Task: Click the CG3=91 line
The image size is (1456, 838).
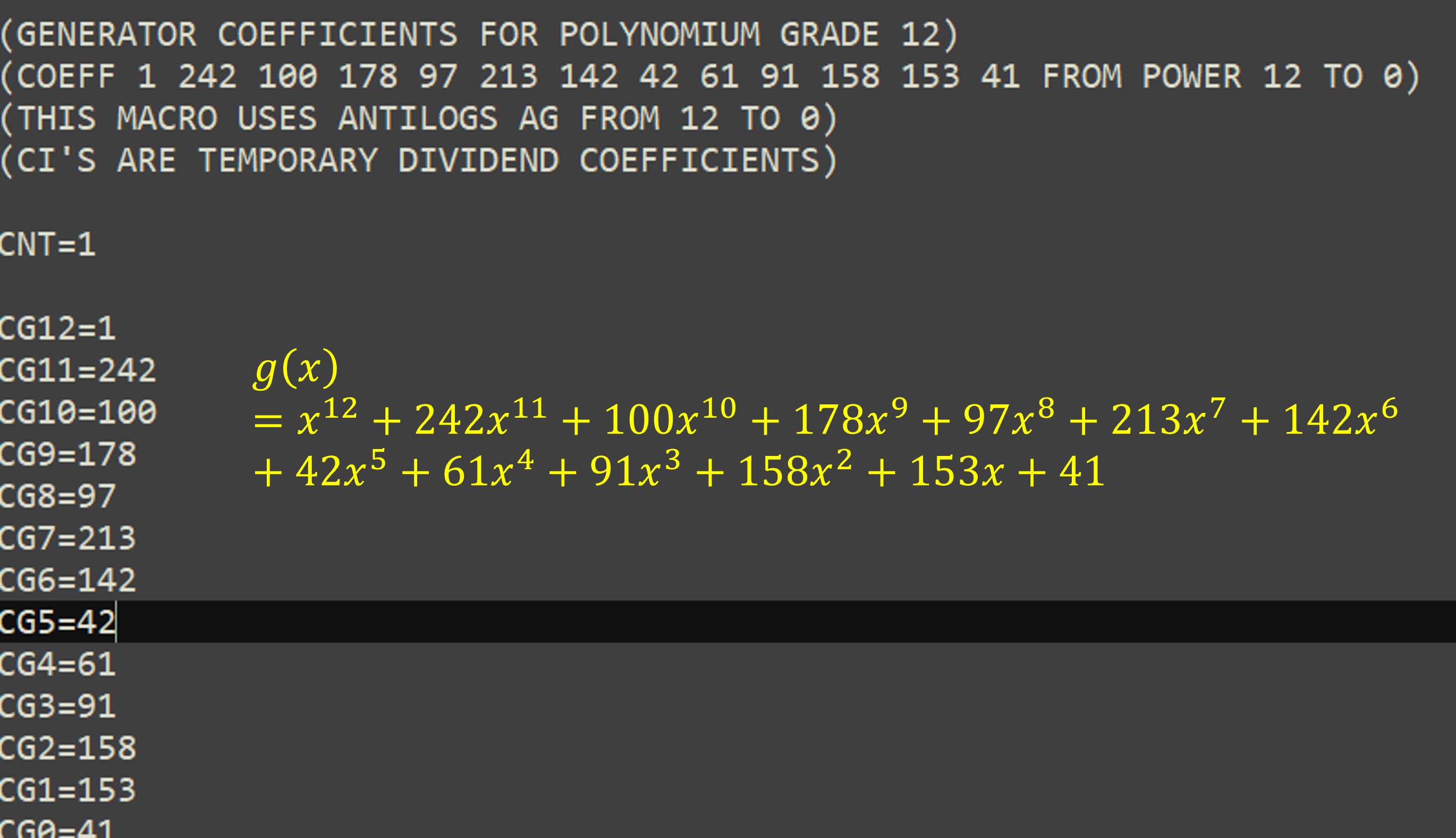Action: (57, 706)
